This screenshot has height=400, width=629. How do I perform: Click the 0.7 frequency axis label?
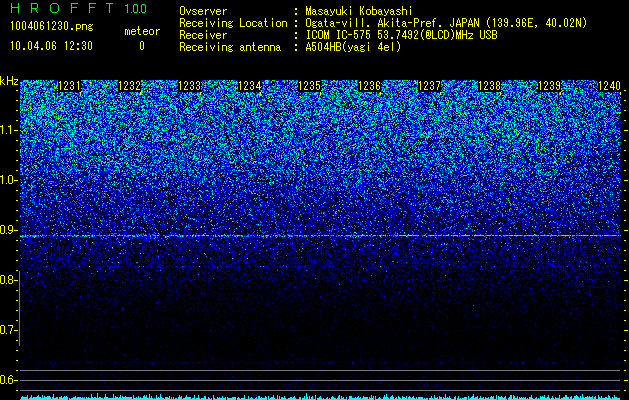click(8, 330)
